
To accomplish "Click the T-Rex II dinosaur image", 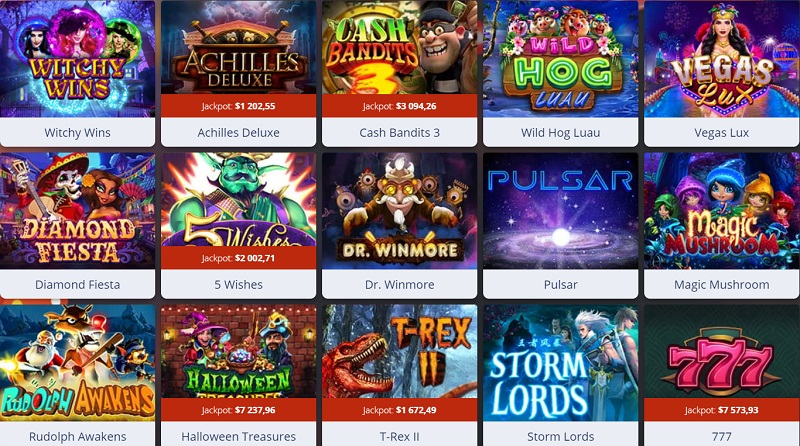I will (x=399, y=352).
